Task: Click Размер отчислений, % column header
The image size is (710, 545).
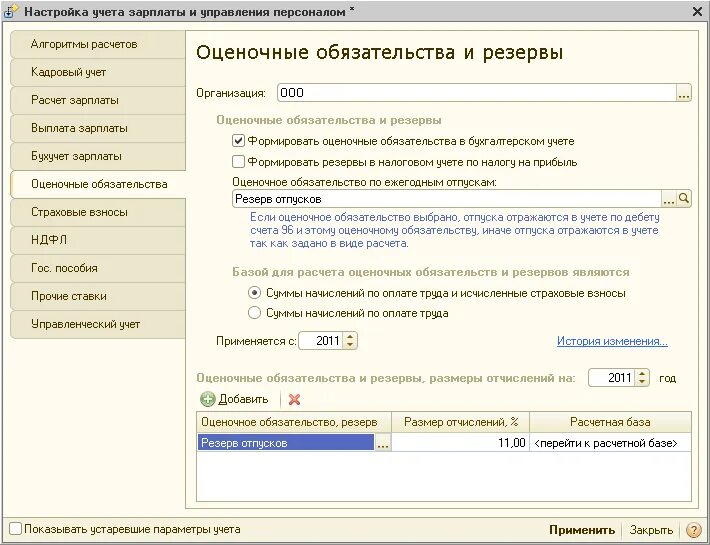Action: tap(461, 422)
